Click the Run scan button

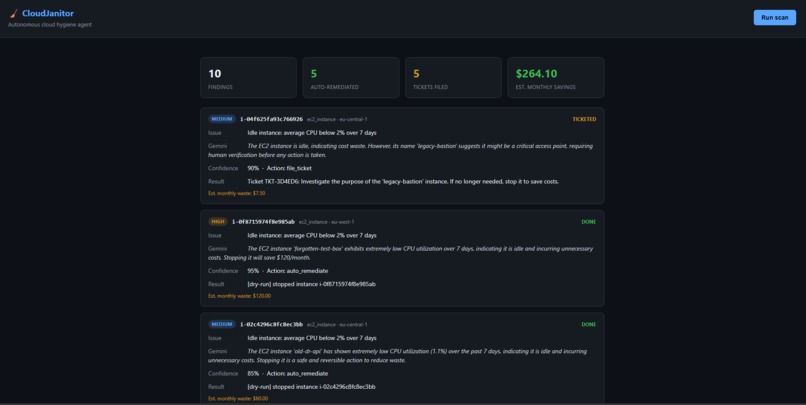point(774,17)
